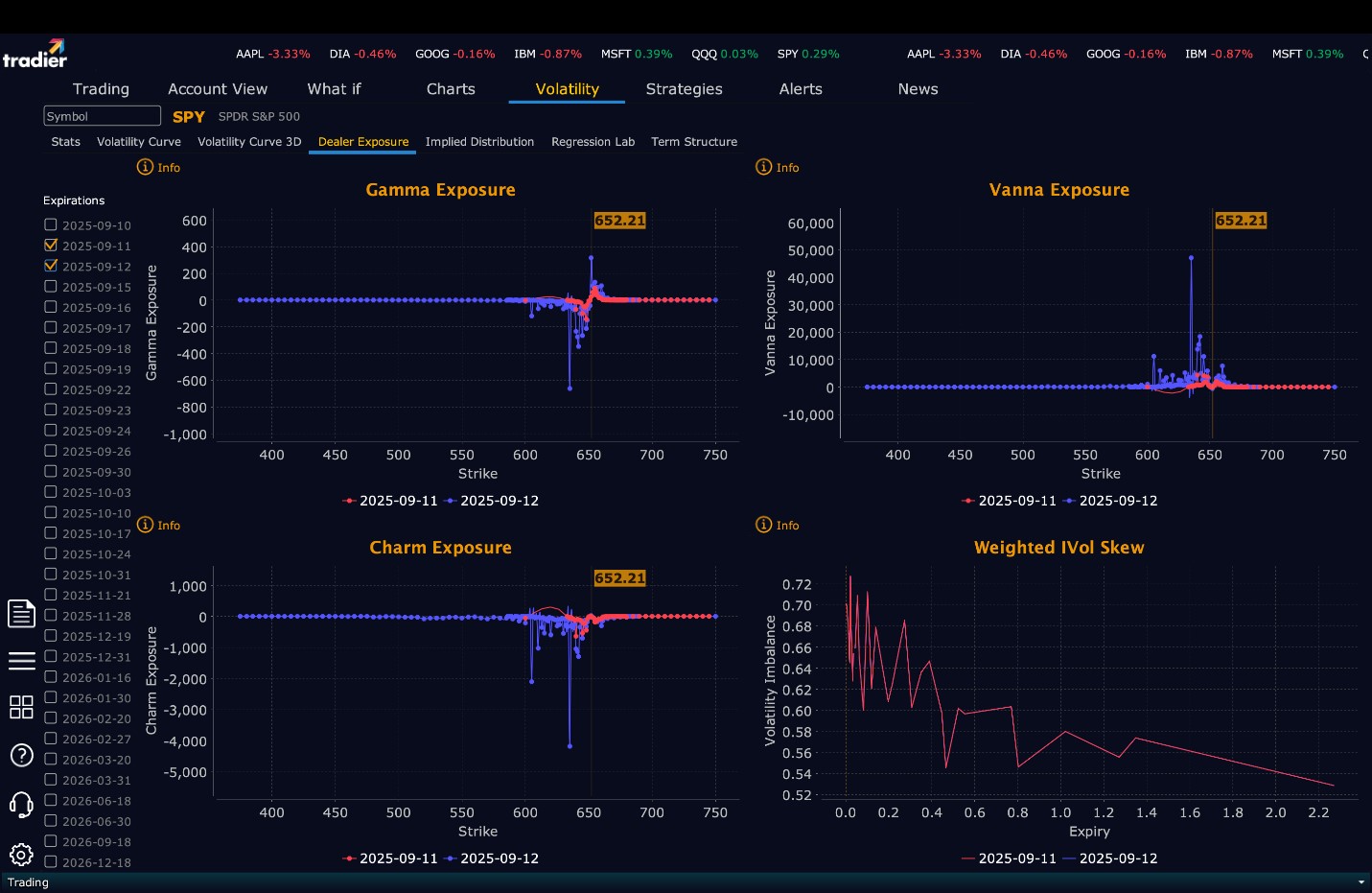Screen dimensions: 1372x893
Task: Switch to the Trading tab
Action: (101, 89)
